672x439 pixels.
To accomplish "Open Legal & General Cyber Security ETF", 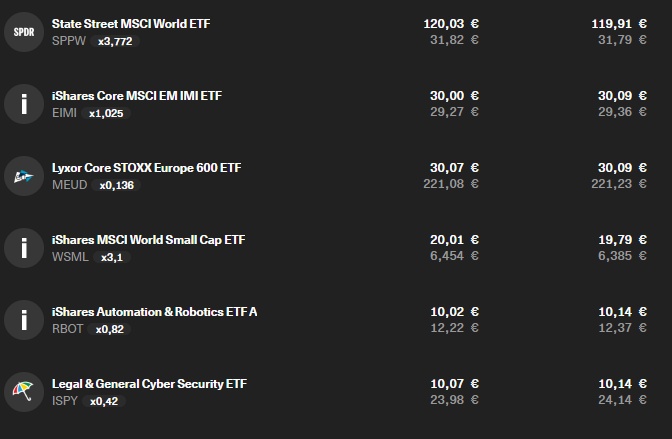I will coord(149,384).
